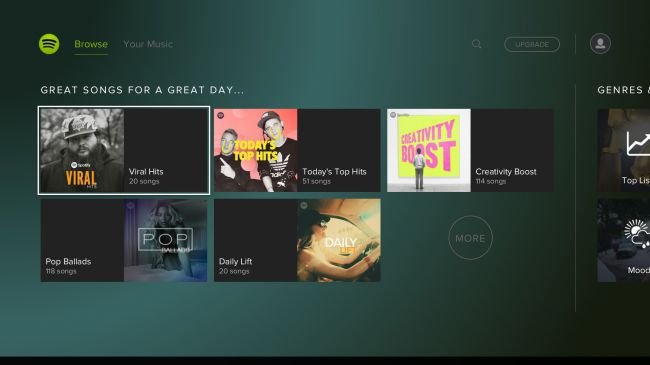
Task: Select the 'Viral Hits' playlist title
Action: (146, 172)
